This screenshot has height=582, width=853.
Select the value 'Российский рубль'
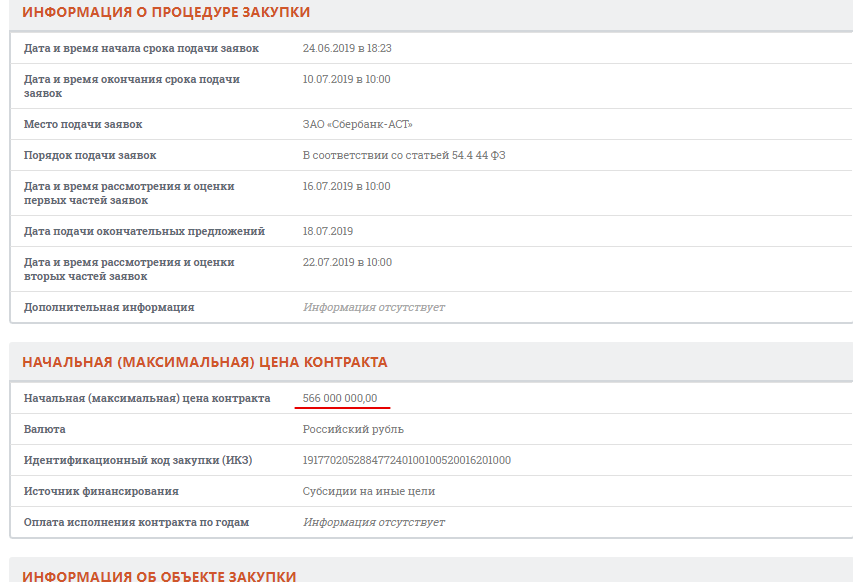coord(353,430)
